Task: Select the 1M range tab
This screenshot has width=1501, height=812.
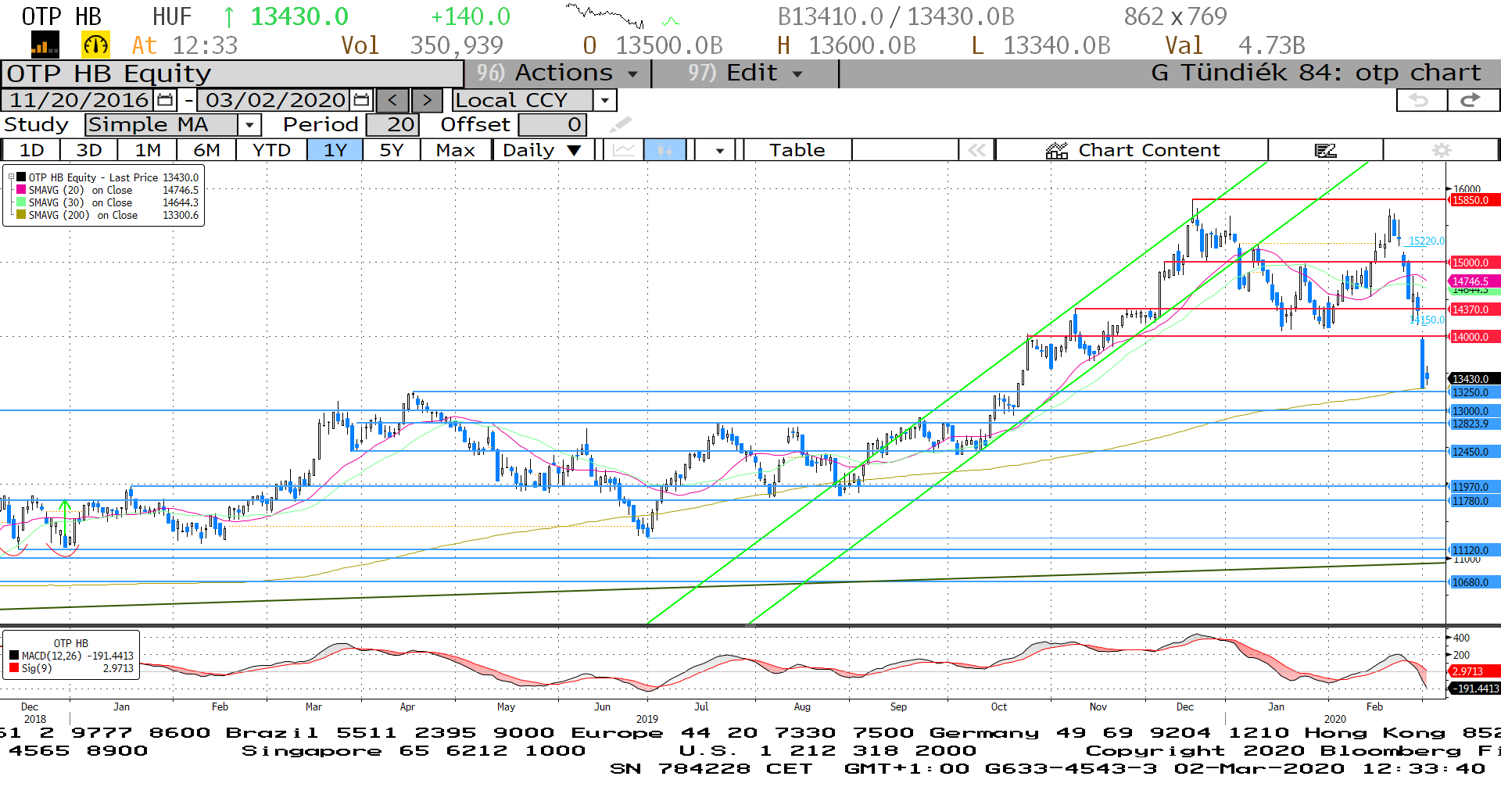Action: 148,150
